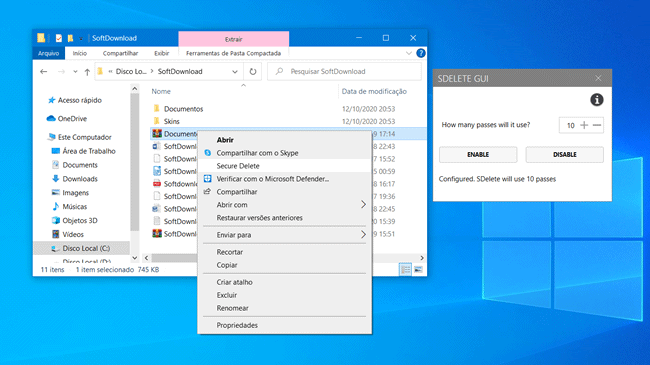Click the Properties quick access toolbar icon
This screenshot has height=365, width=650.
click(x=58, y=38)
